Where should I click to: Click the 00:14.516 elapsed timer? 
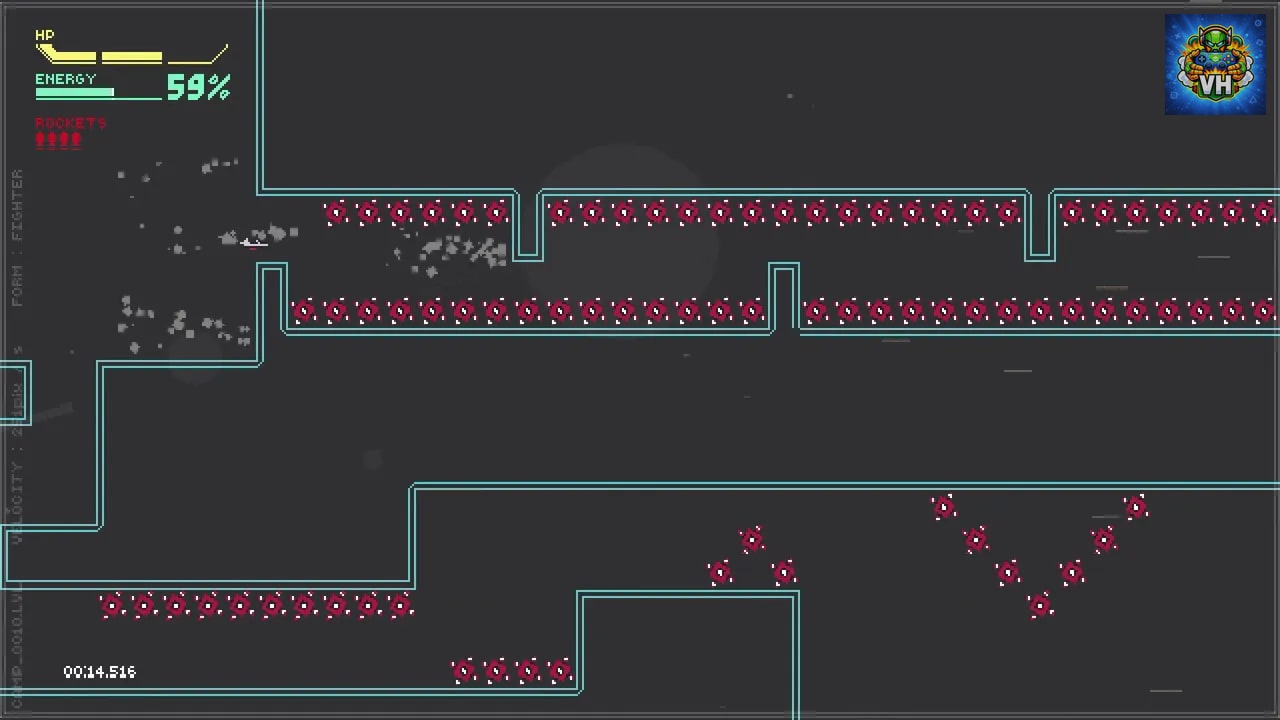click(x=99, y=672)
